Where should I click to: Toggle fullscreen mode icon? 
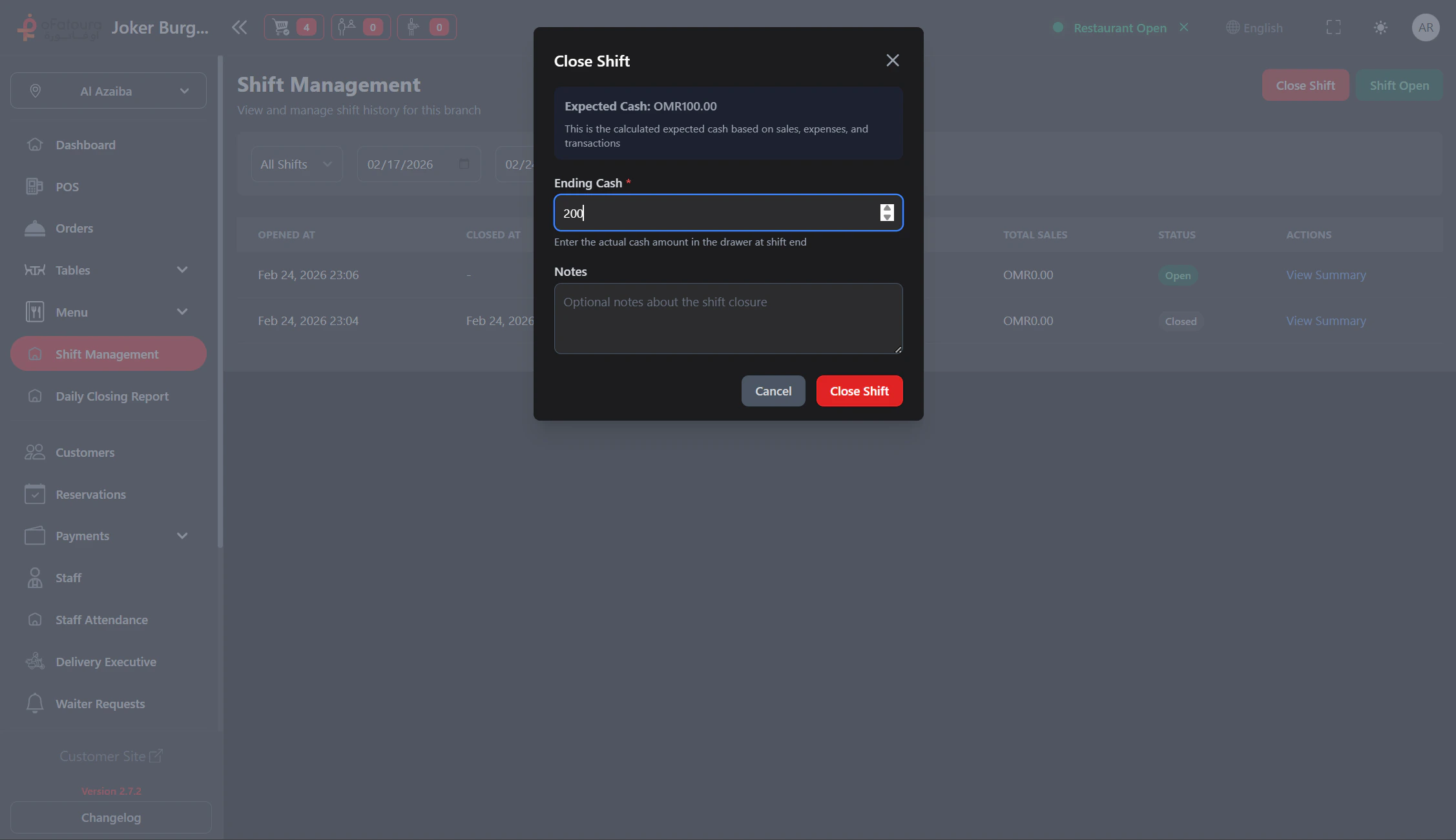coord(1333,27)
